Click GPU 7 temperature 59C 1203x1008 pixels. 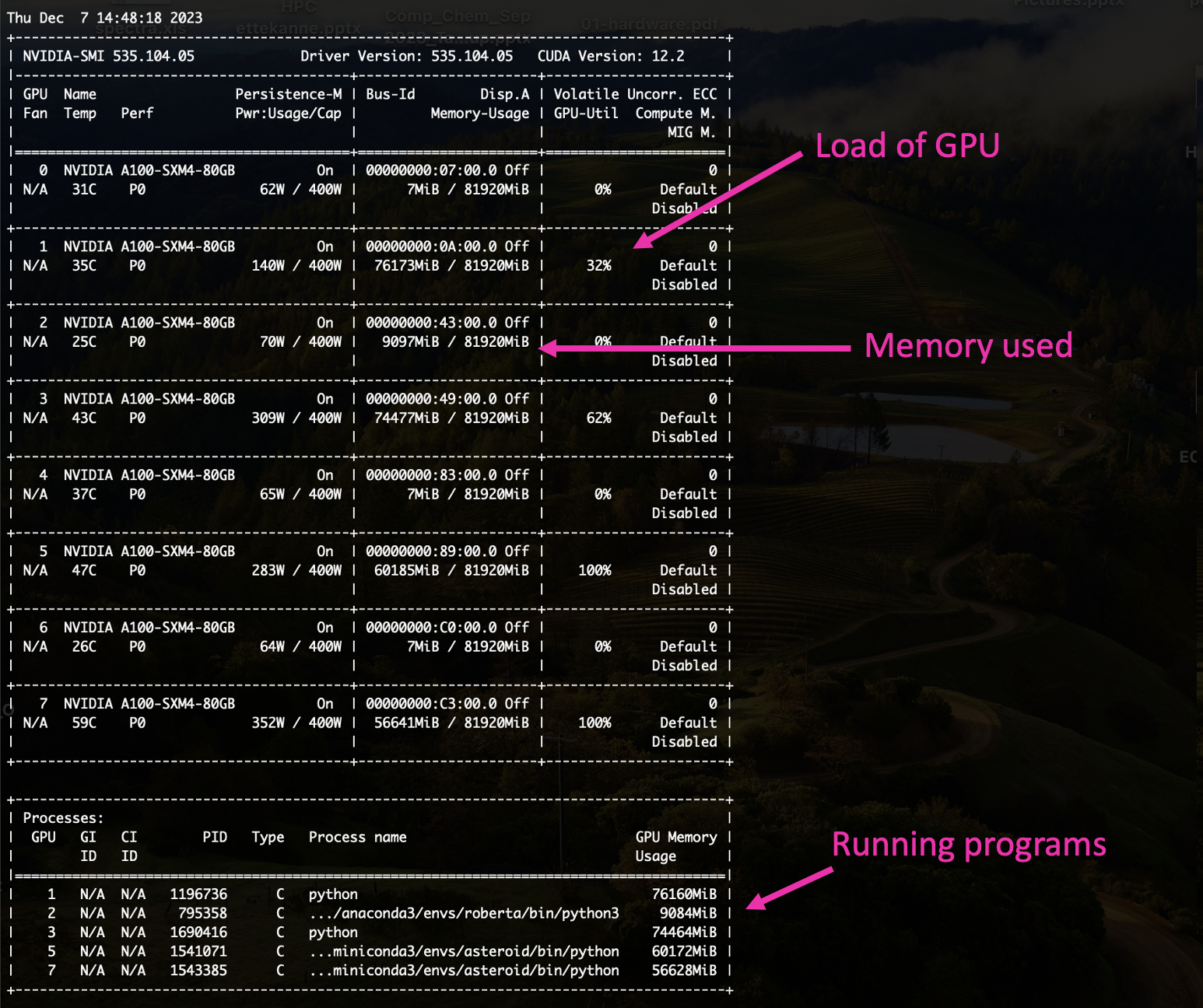[84, 723]
